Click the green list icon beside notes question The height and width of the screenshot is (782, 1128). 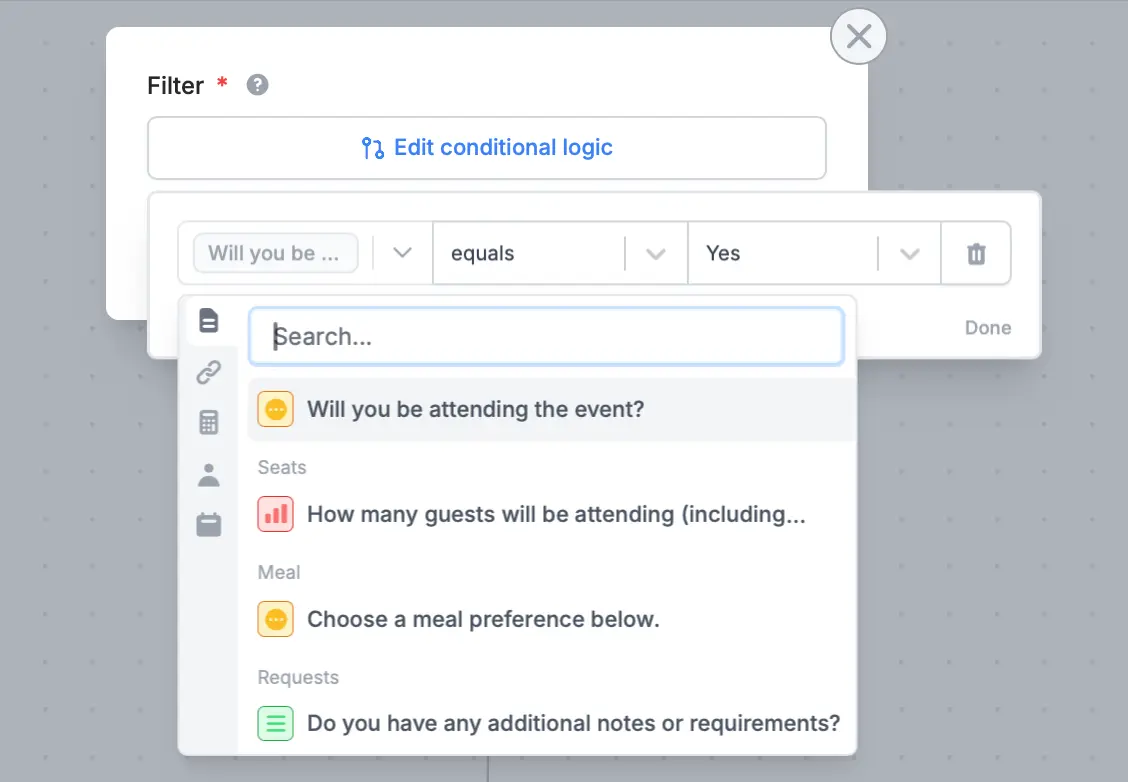275,723
